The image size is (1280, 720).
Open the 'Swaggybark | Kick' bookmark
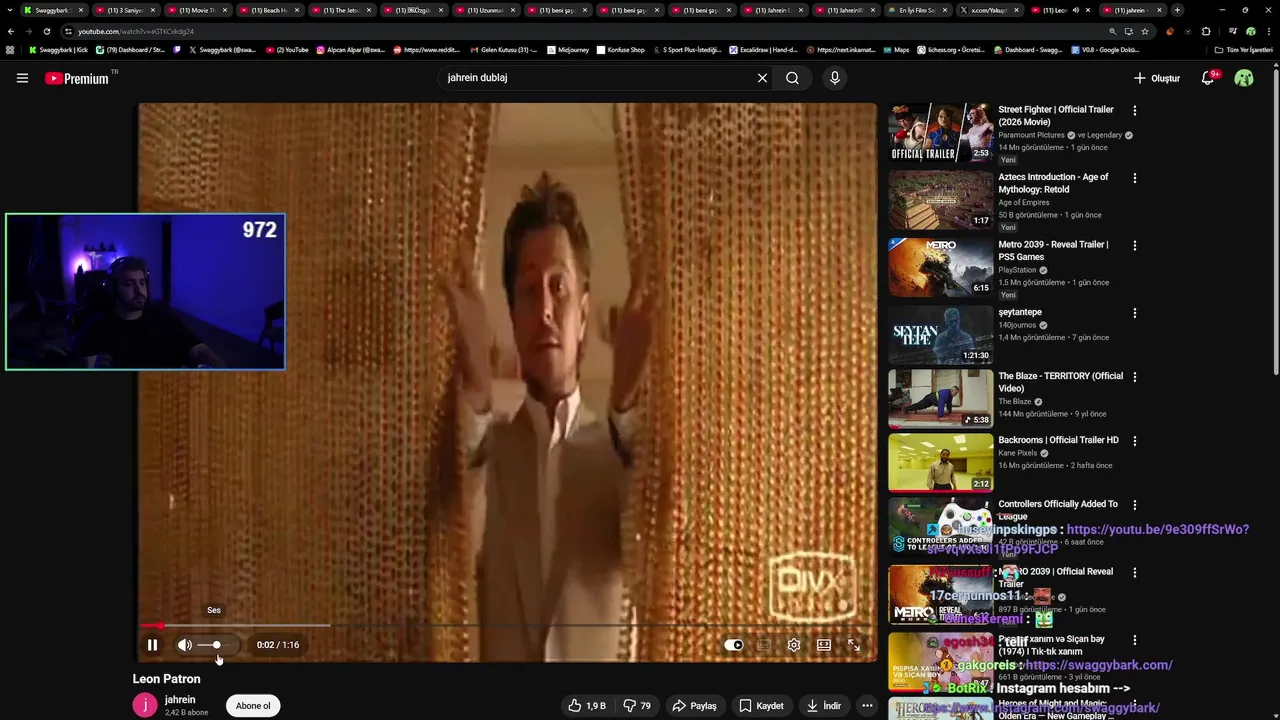click(x=58, y=49)
